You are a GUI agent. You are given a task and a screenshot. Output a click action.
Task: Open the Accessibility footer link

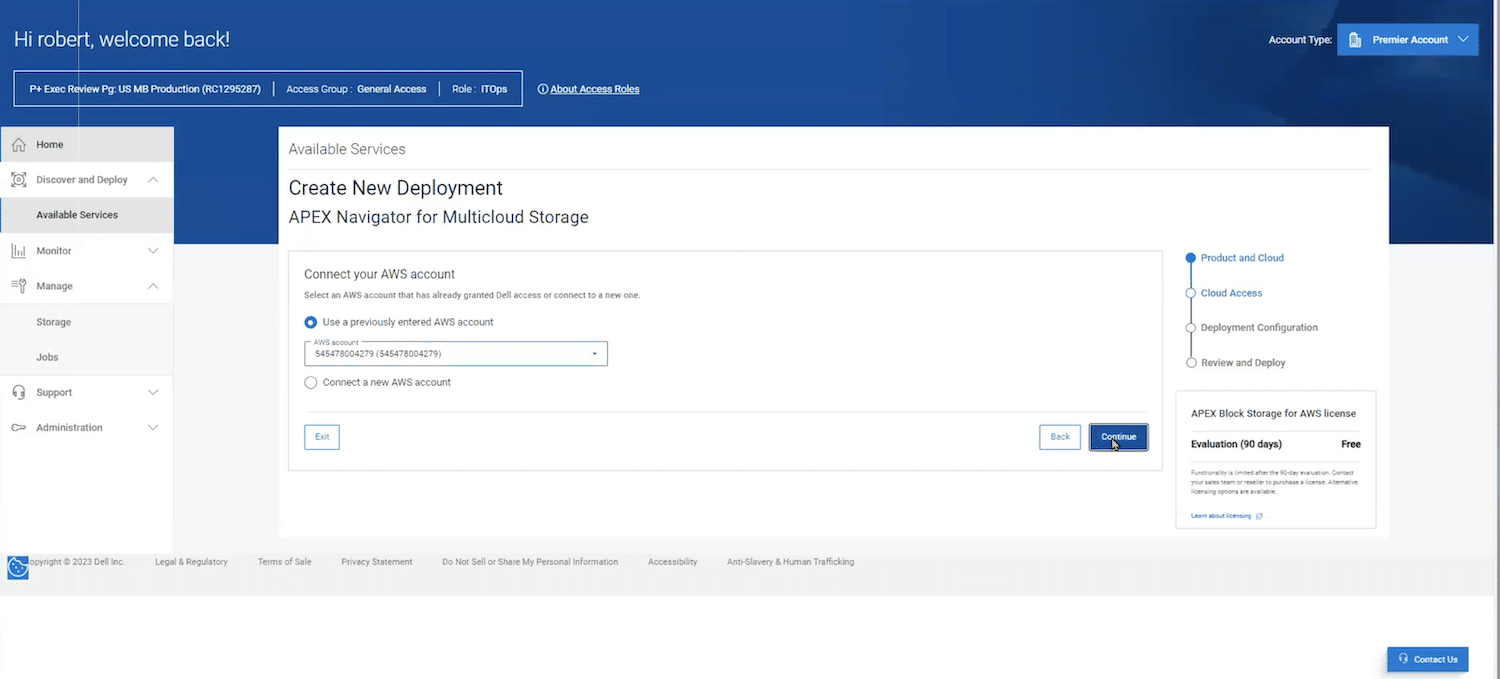(672, 562)
